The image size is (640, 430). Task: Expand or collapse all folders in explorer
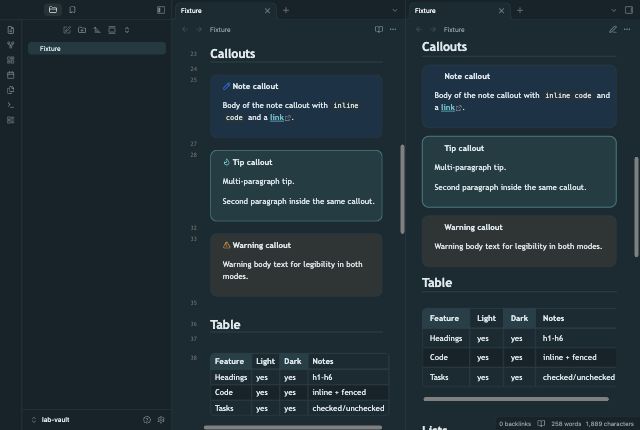click(127, 30)
